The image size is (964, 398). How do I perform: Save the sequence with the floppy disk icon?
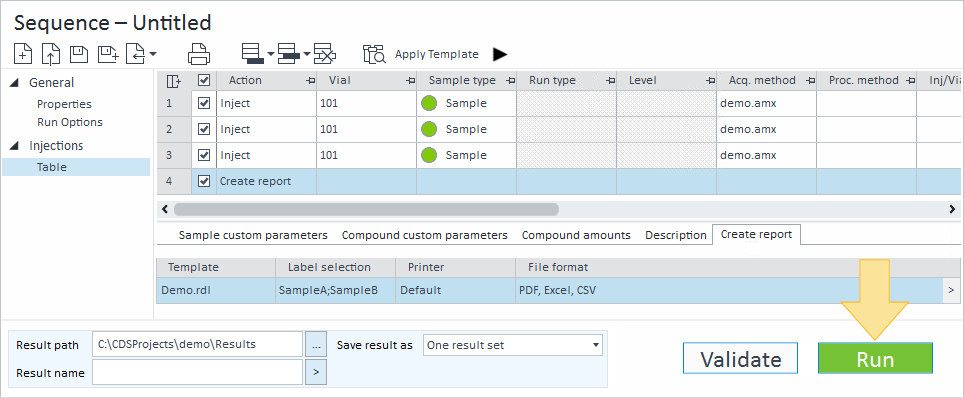tap(79, 54)
